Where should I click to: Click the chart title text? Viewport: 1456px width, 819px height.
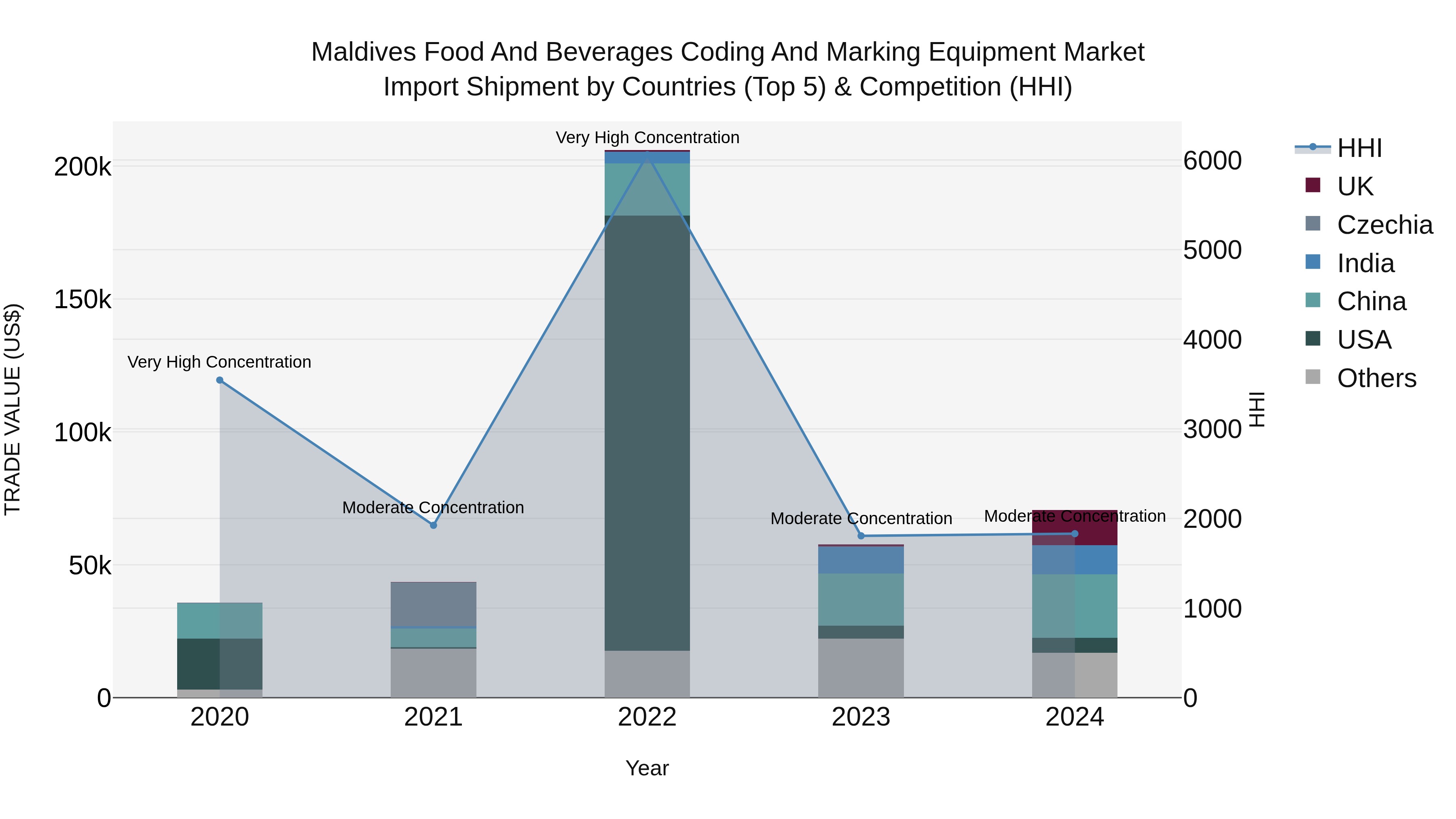[728, 69]
